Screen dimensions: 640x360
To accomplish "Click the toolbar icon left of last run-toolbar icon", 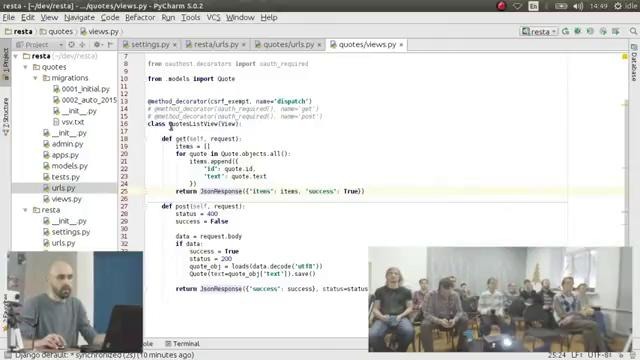I will [x=603, y=31].
